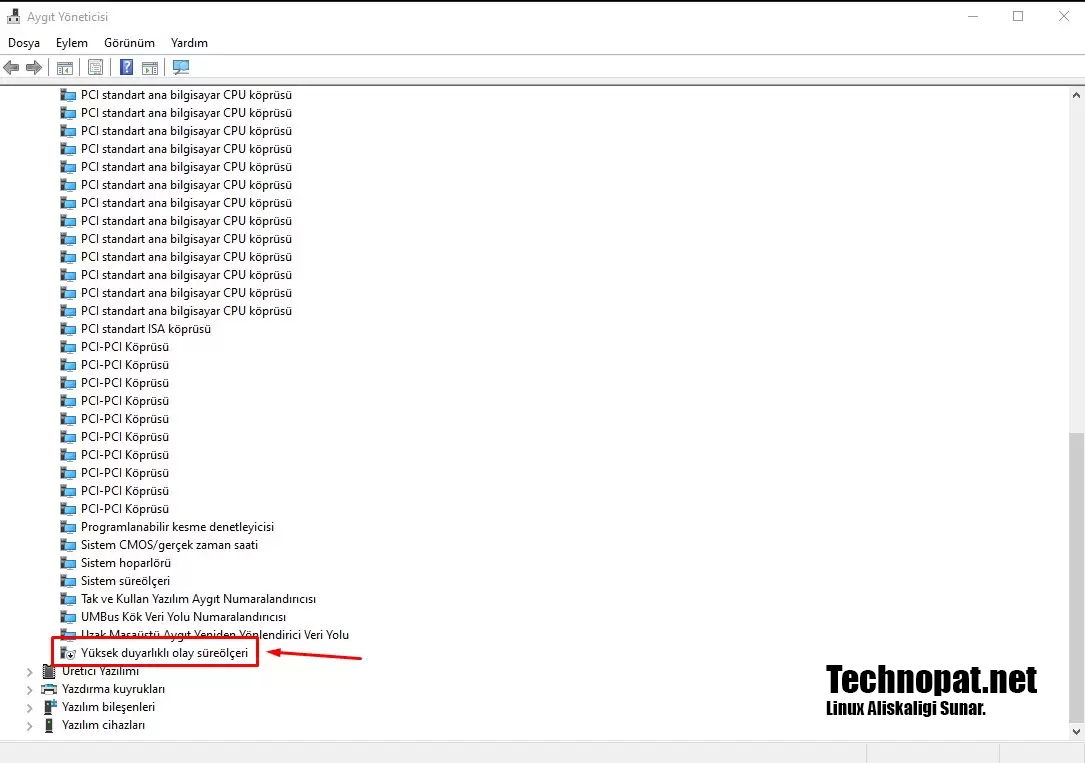Click the scan for hardware changes icon
The width and height of the screenshot is (1085, 763).
click(x=181, y=67)
